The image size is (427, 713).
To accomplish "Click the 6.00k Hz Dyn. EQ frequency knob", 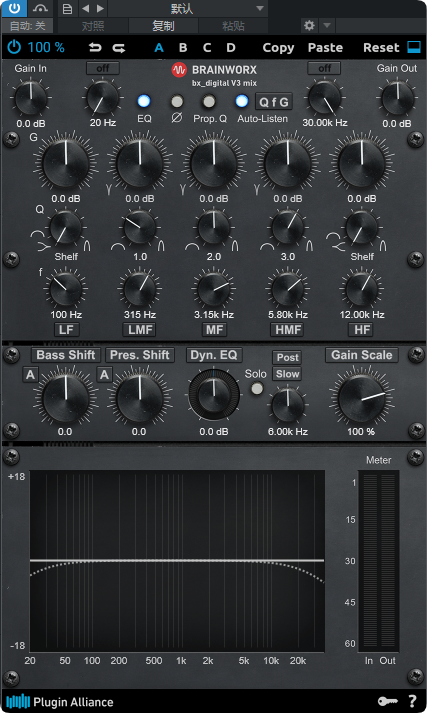I will (287, 404).
